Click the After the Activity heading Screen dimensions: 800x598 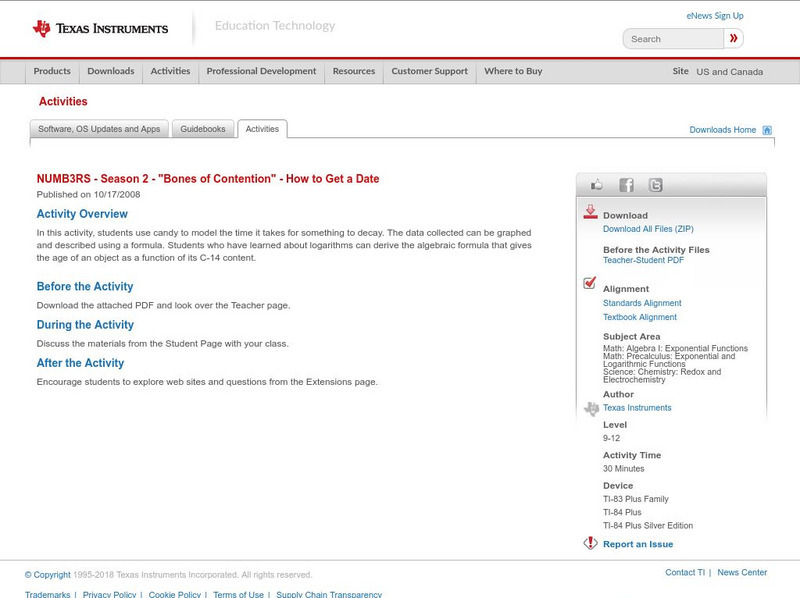(x=80, y=363)
